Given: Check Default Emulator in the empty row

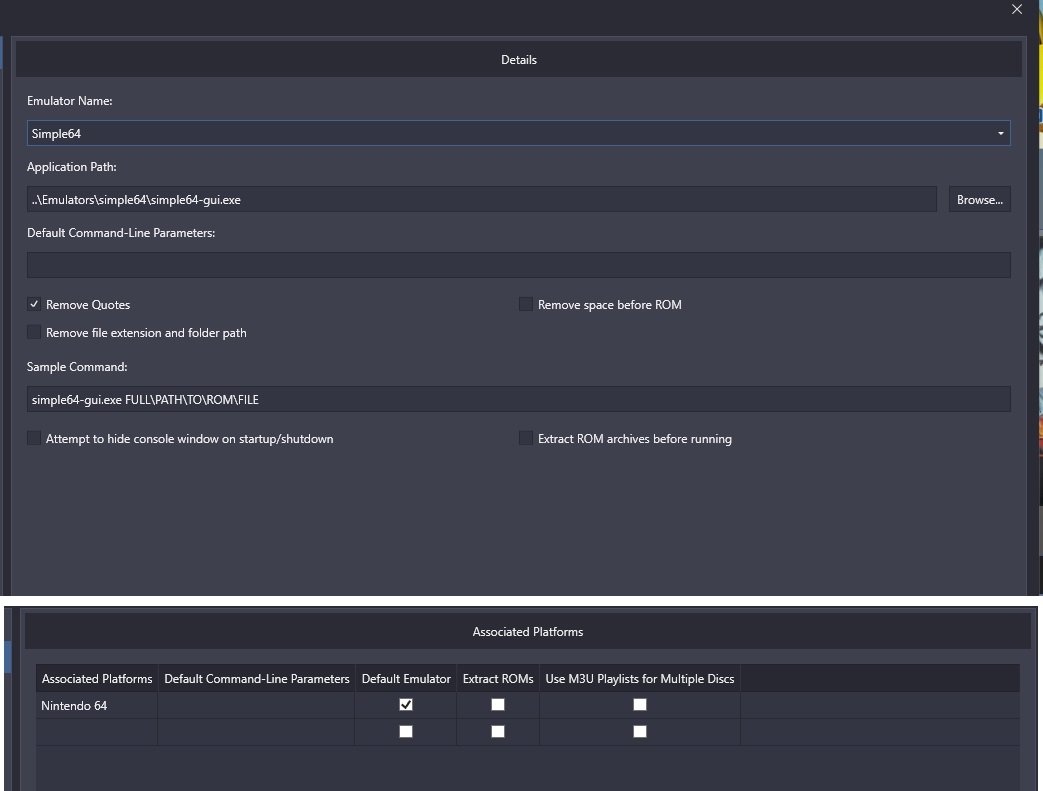Looking at the screenshot, I should (406, 732).
